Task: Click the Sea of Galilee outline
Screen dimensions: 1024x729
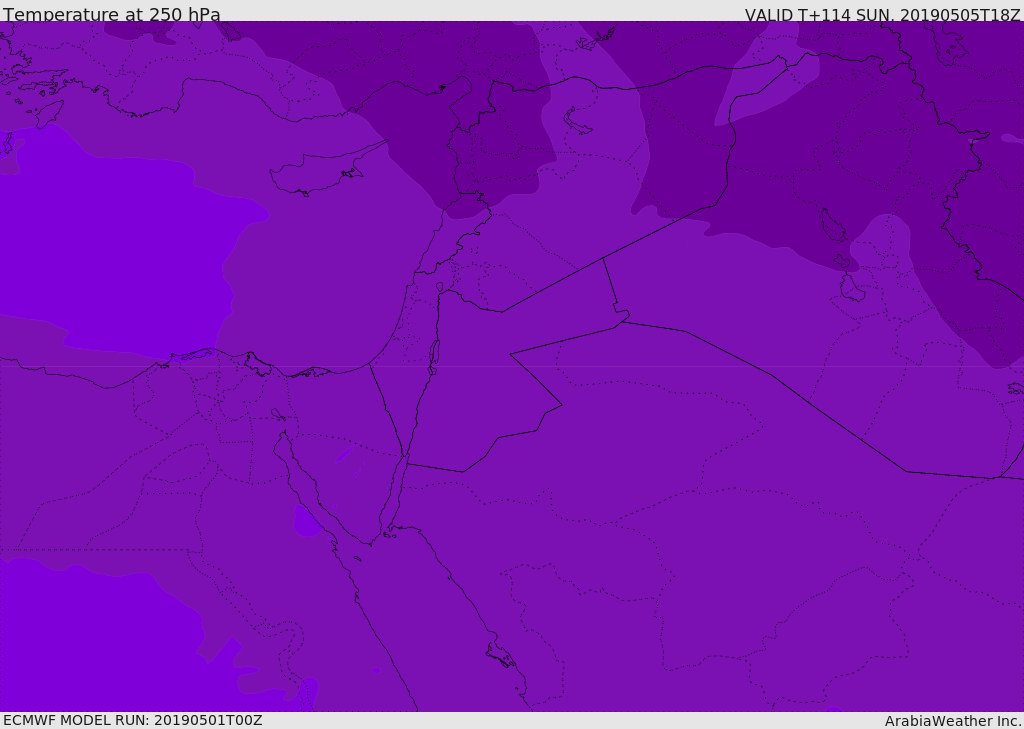Action: [439, 287]
